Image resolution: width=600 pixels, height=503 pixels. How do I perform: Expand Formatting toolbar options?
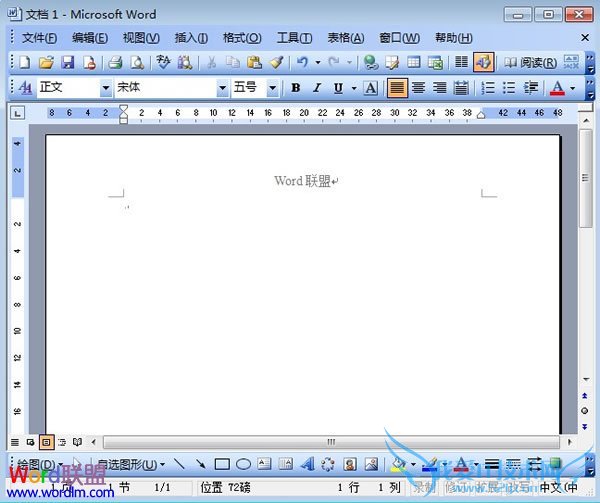tap(590, 88)
